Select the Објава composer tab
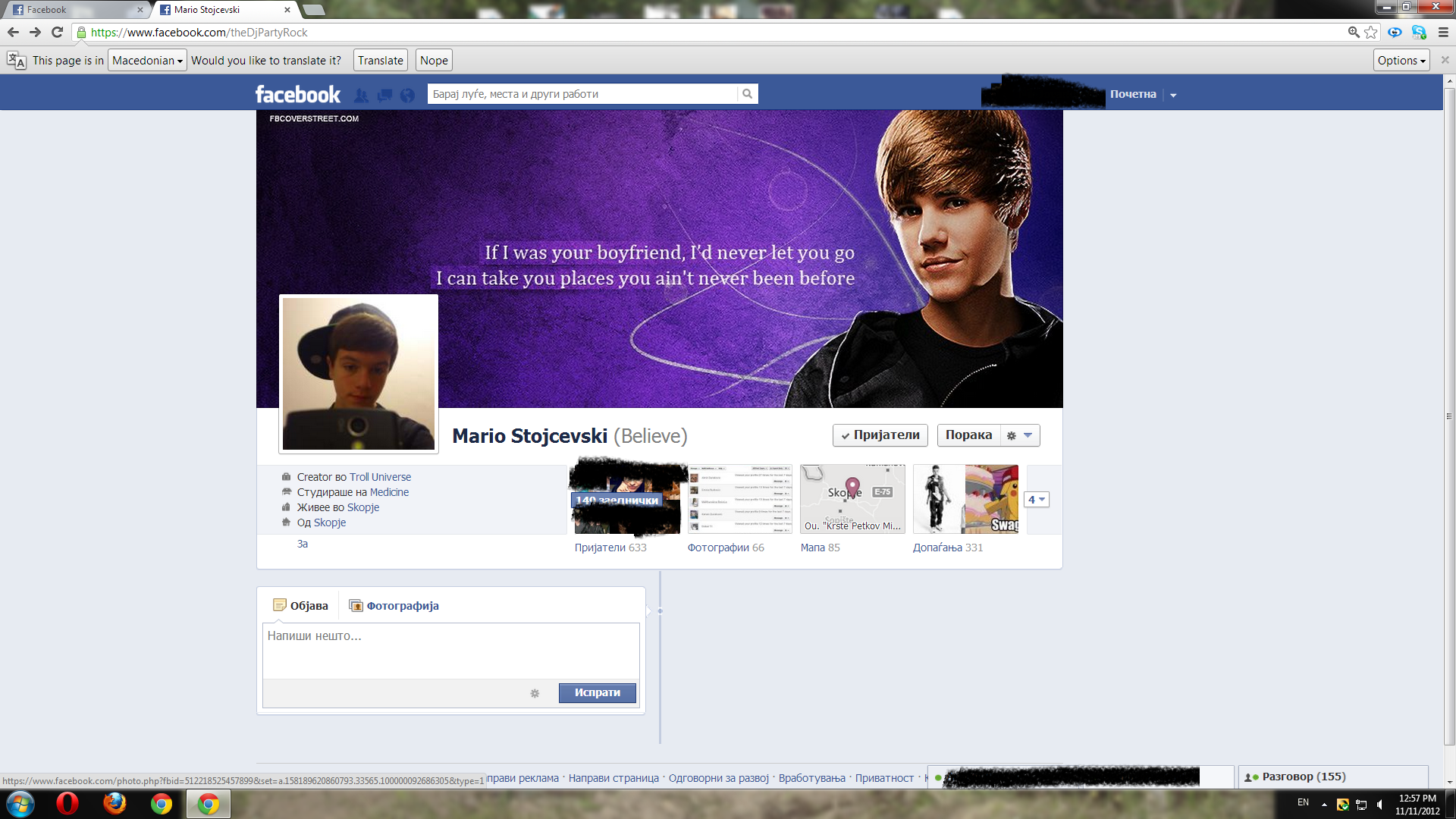Viewport: 1456px width, 819px height. pyautogui.click(x=300, y=605)
